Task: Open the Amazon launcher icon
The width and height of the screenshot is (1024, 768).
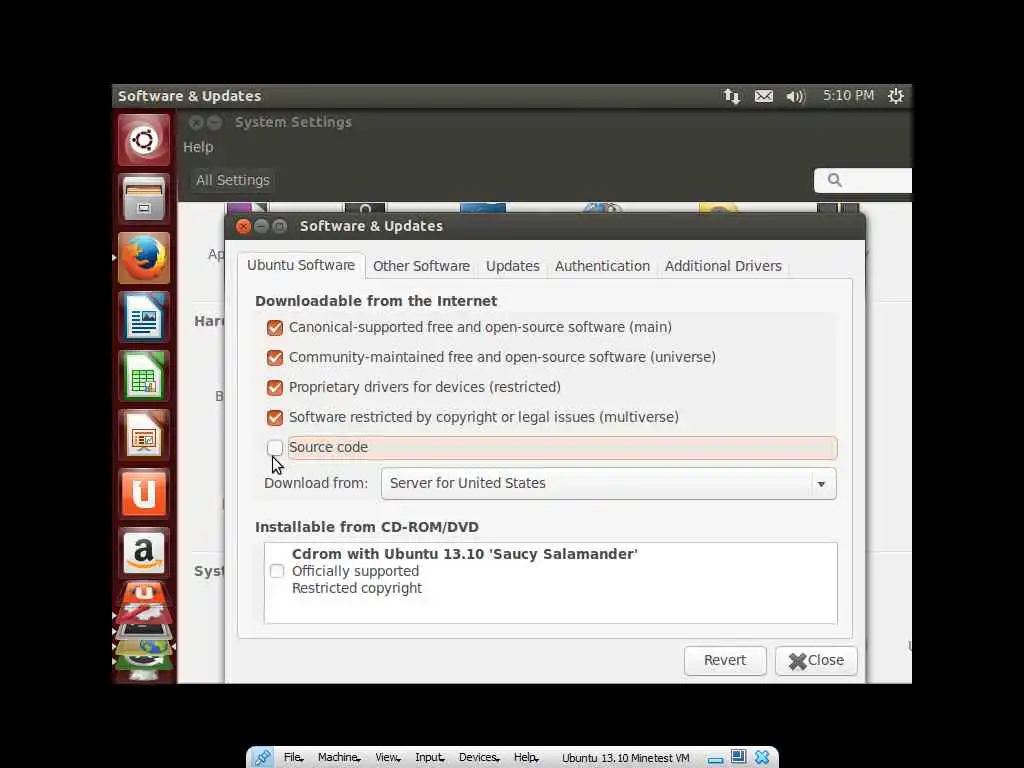Action: (144, 552)
